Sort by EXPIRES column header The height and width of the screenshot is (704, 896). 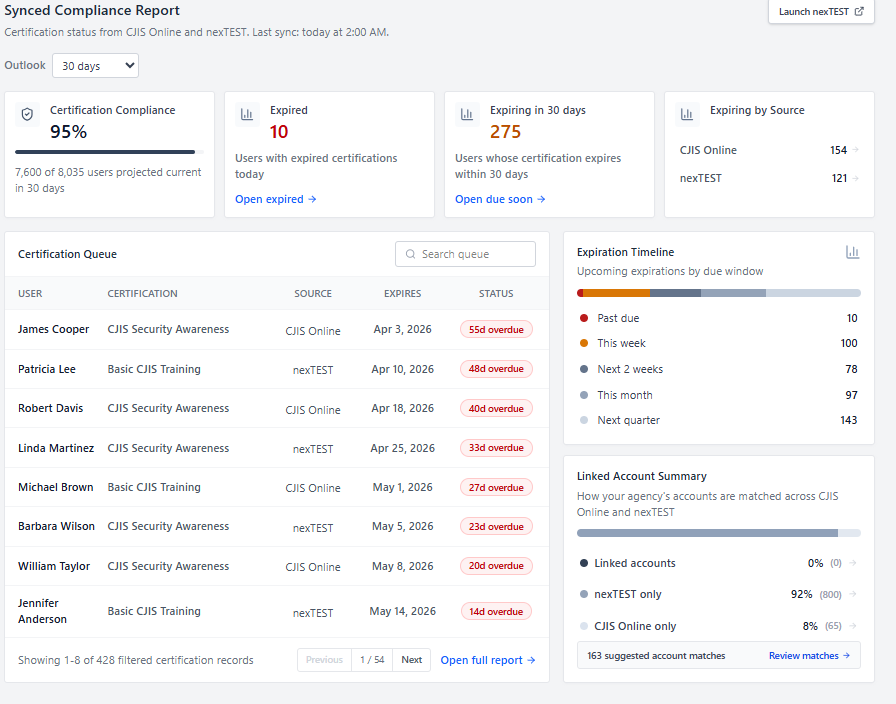point(402,293)
